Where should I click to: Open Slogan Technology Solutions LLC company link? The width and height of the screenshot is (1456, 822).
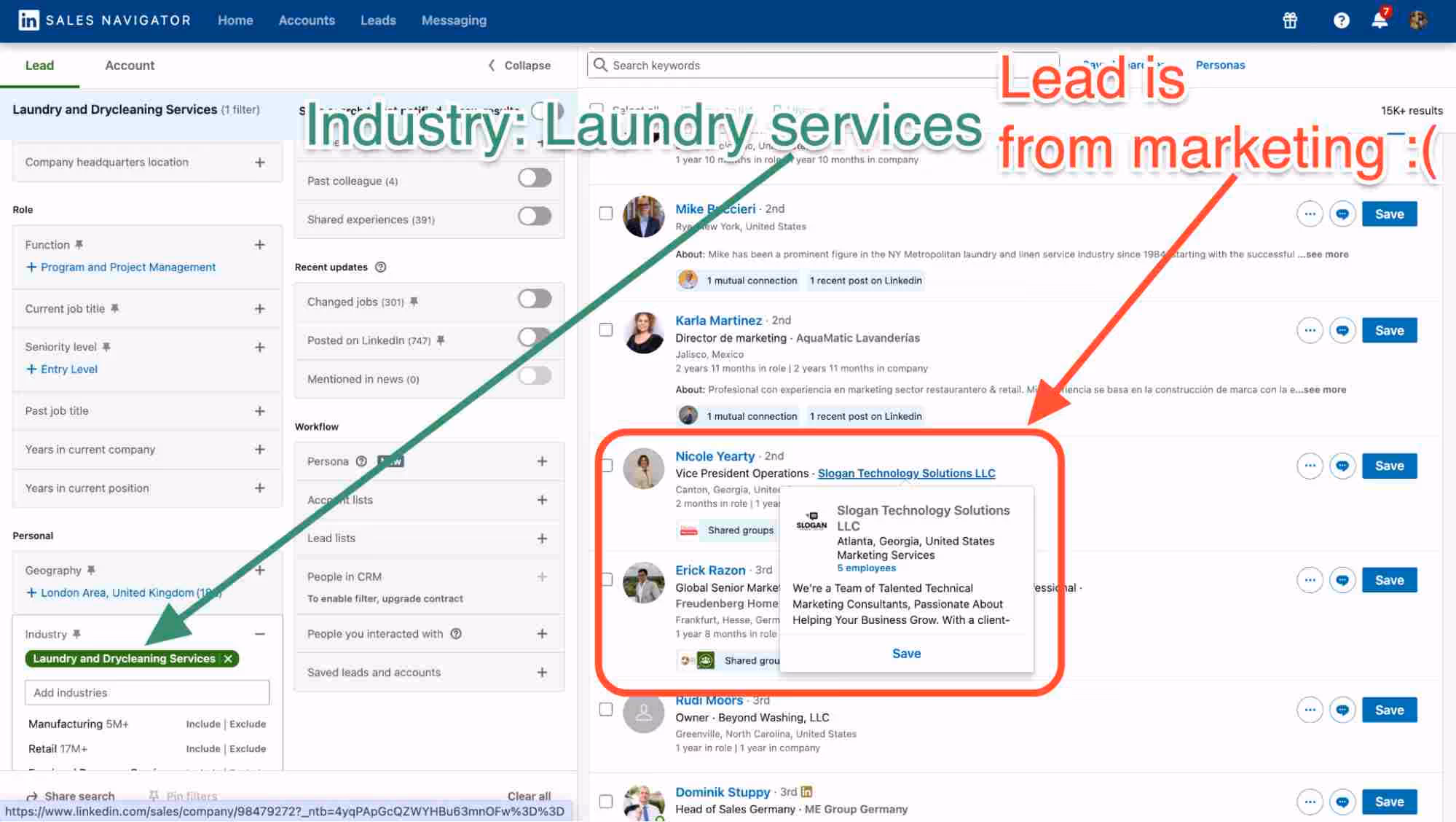pyautogui.click(x=906, y=473)
